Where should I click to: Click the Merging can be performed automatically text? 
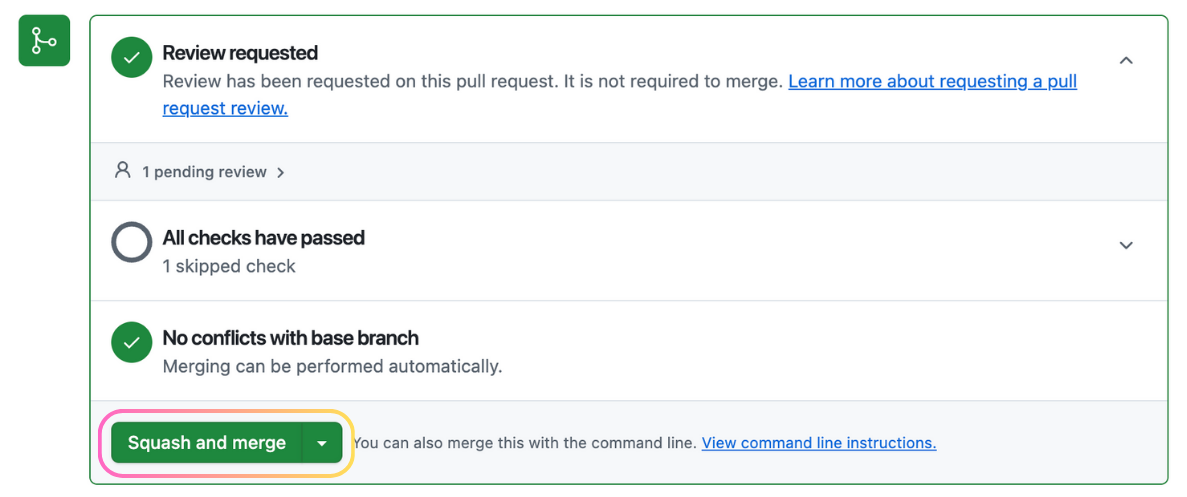(x=332, y=366)
